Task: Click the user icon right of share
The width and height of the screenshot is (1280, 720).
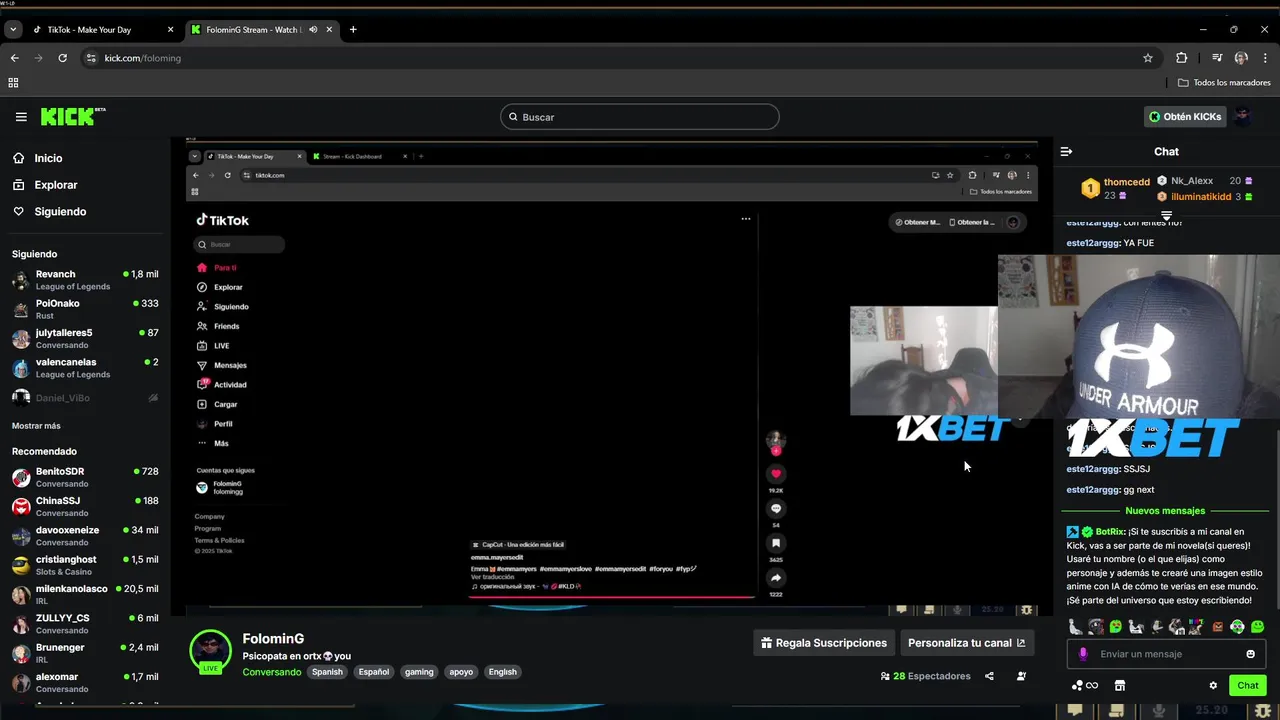Action: point(1021,676)
